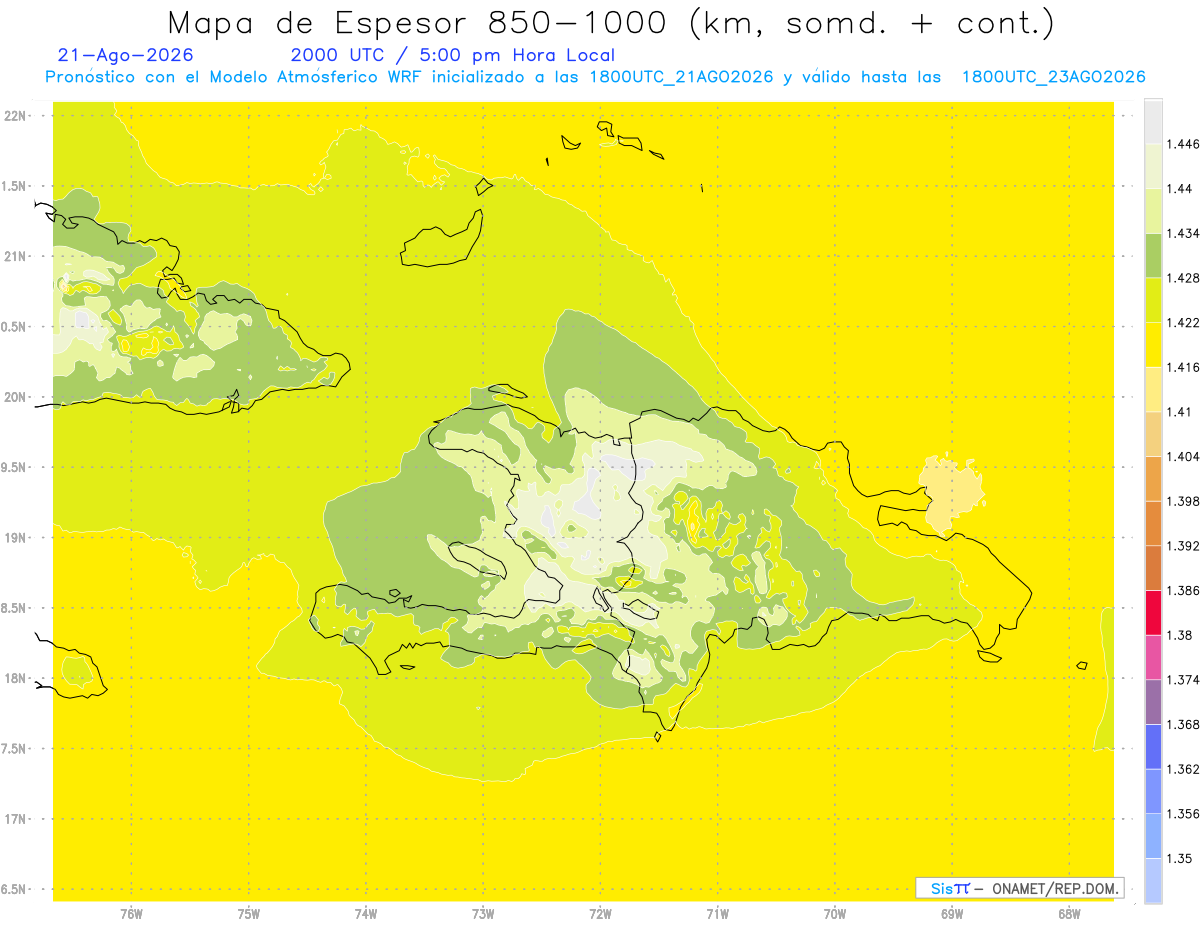Pick the pink swatch between 1.374 and 1.38
Screen dimensions: 1200x927
click(1153, 656)
